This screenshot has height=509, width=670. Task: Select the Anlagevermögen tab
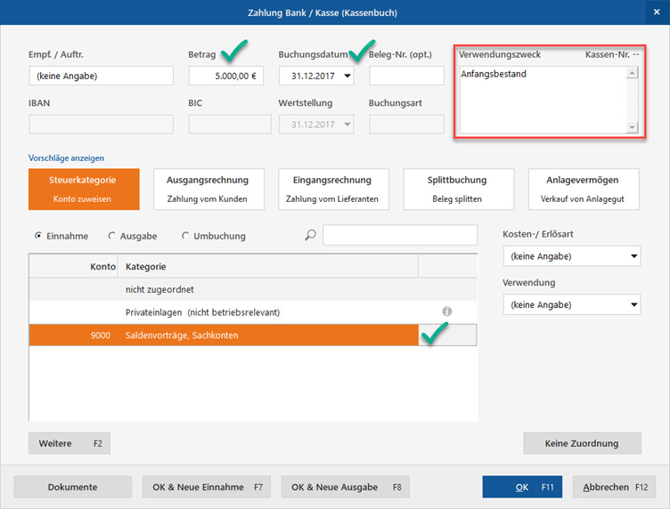pyautogui.click(x=584, y=189)
